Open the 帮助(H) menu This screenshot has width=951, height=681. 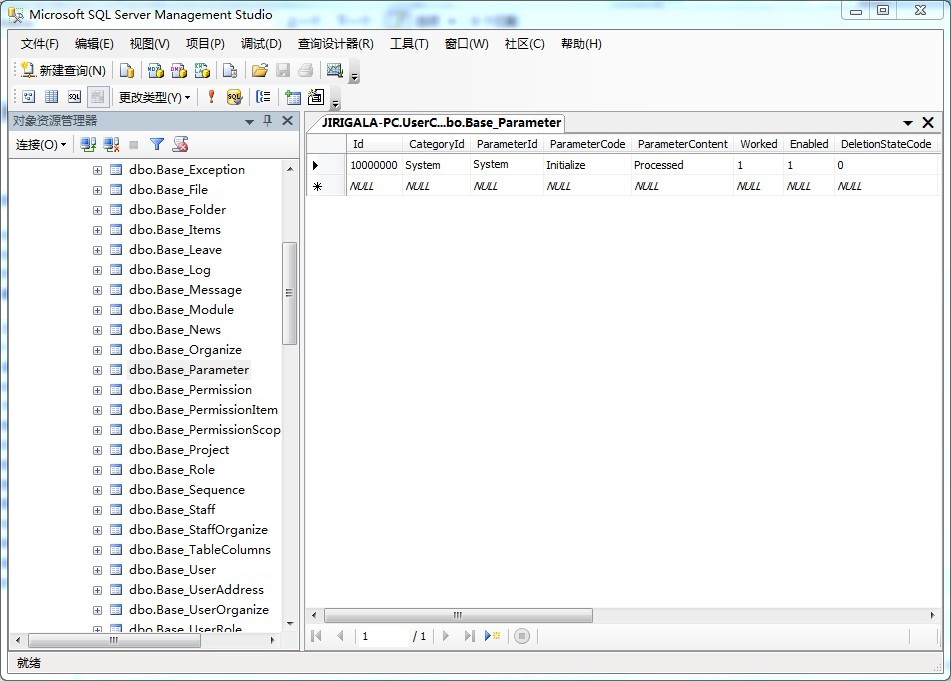click(x=581, y=44)
